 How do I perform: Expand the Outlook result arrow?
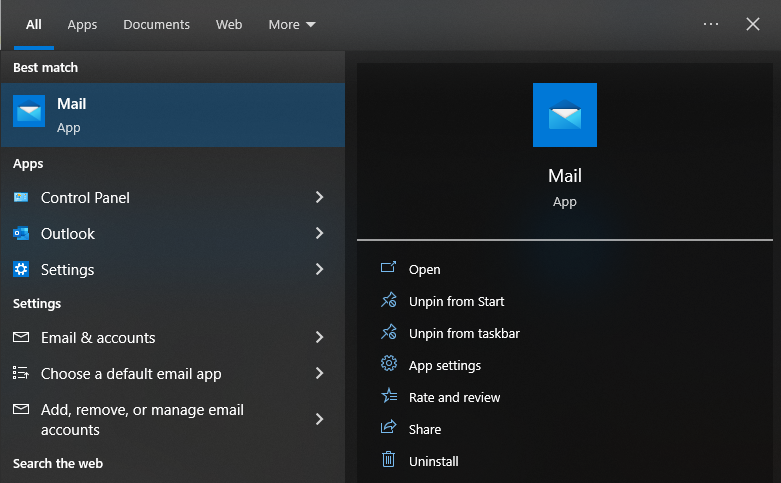click(320, 234)
